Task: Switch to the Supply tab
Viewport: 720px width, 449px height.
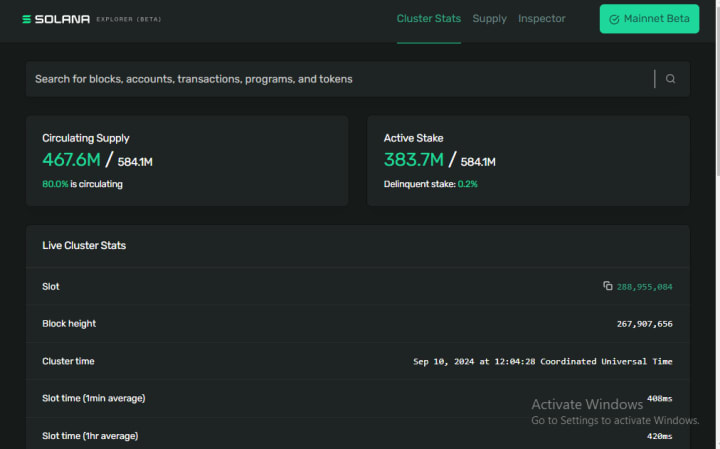Action: (x=489, y=19)
